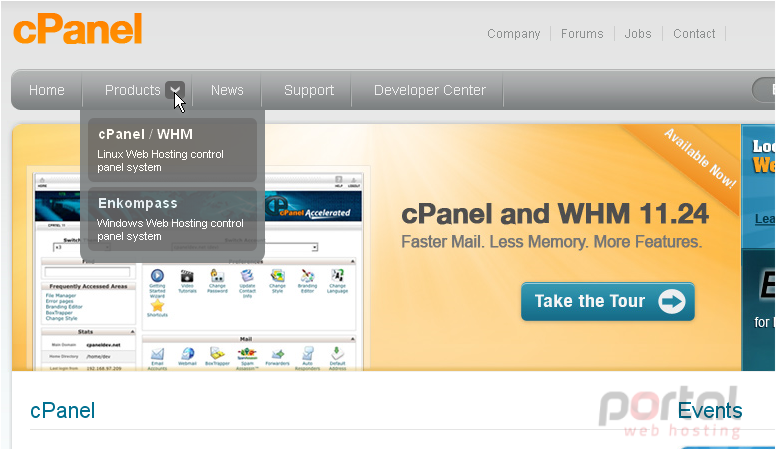Click the Events section heading
The width and height of the screenshot is (776, 450).
pyautogui.click(x=710, y=411)
